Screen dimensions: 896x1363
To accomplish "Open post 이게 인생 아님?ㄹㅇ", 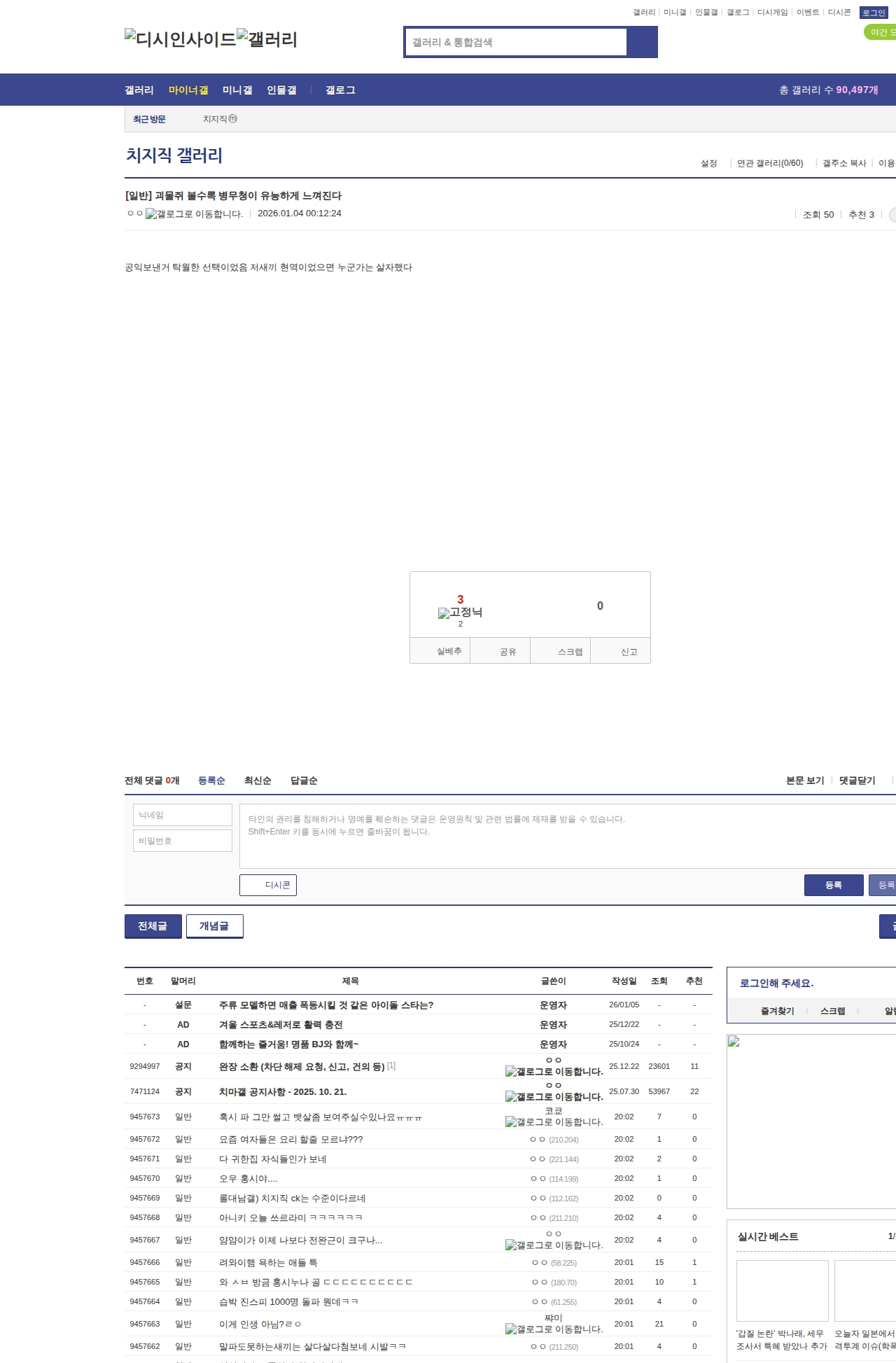I will pos(260,1324).
